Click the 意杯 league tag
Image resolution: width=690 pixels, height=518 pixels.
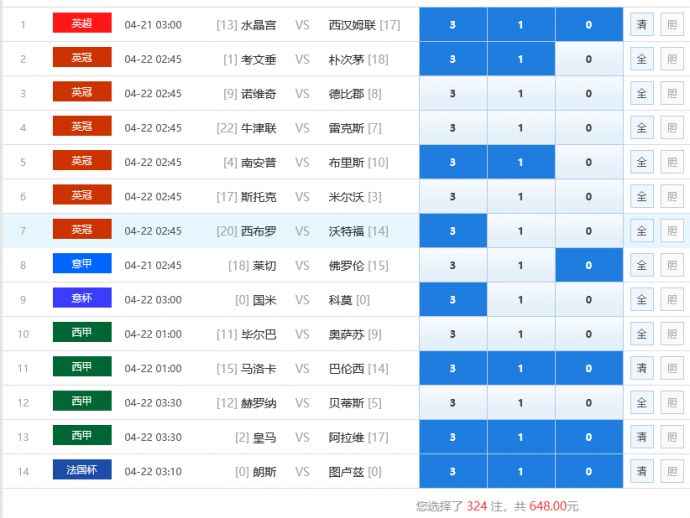pos(82,298)
